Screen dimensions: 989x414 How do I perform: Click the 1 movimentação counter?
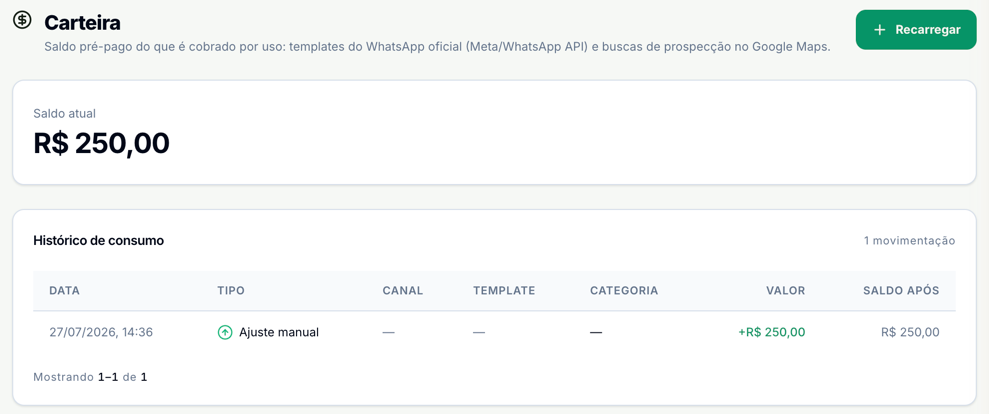(910, 240)
